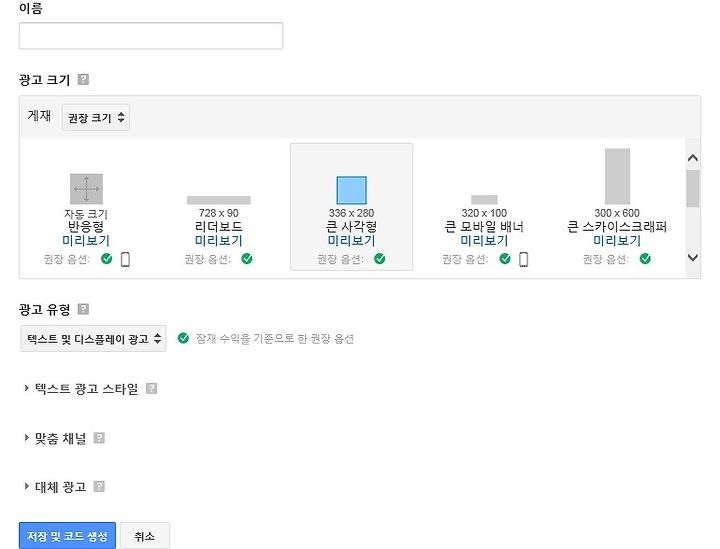Click green check icon under 큰 스카이스크래퍼

pyautogui.click(x=645, y=259)
